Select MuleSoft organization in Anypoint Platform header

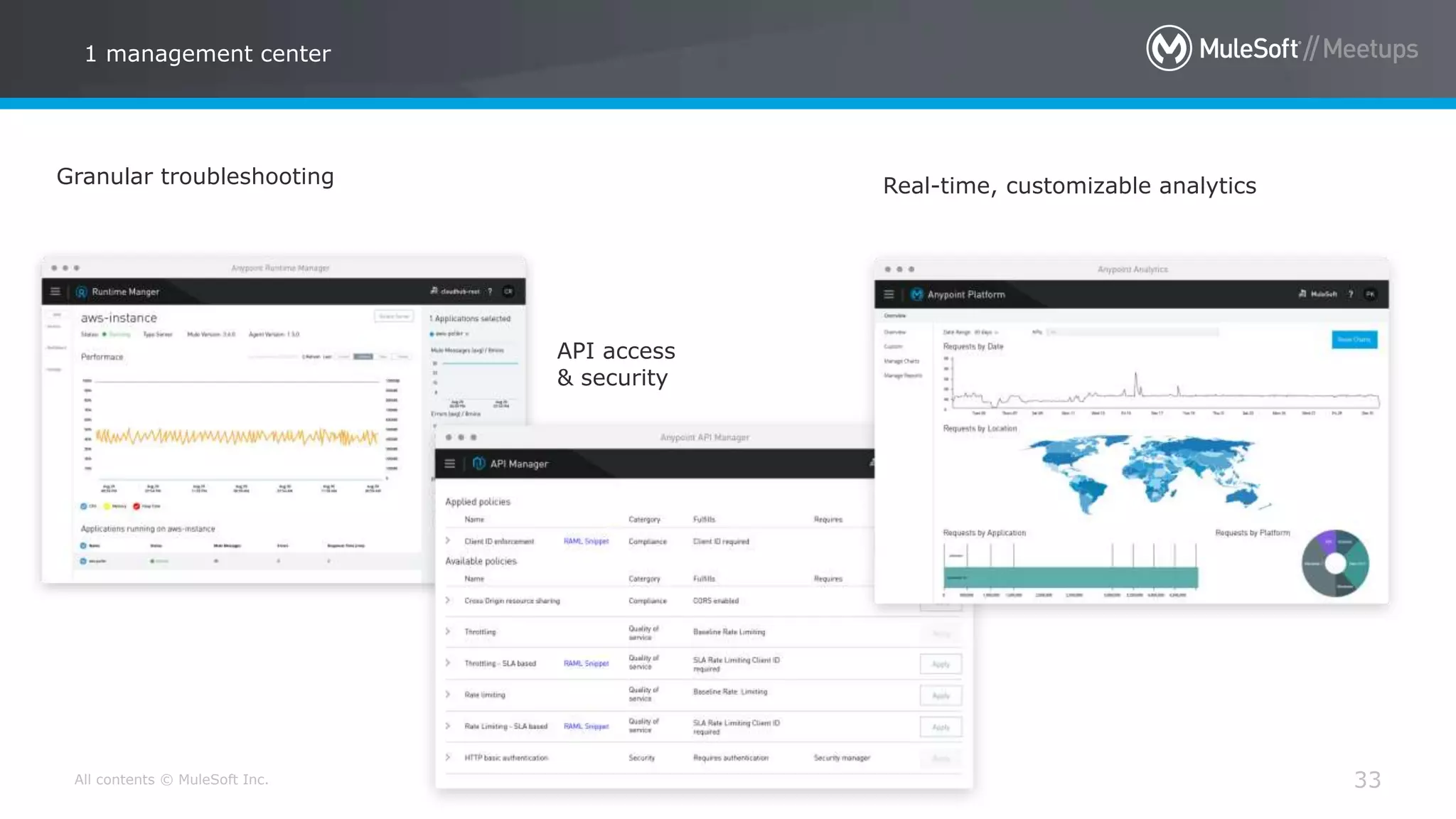pyautogui.click(x=1318, y=294)
